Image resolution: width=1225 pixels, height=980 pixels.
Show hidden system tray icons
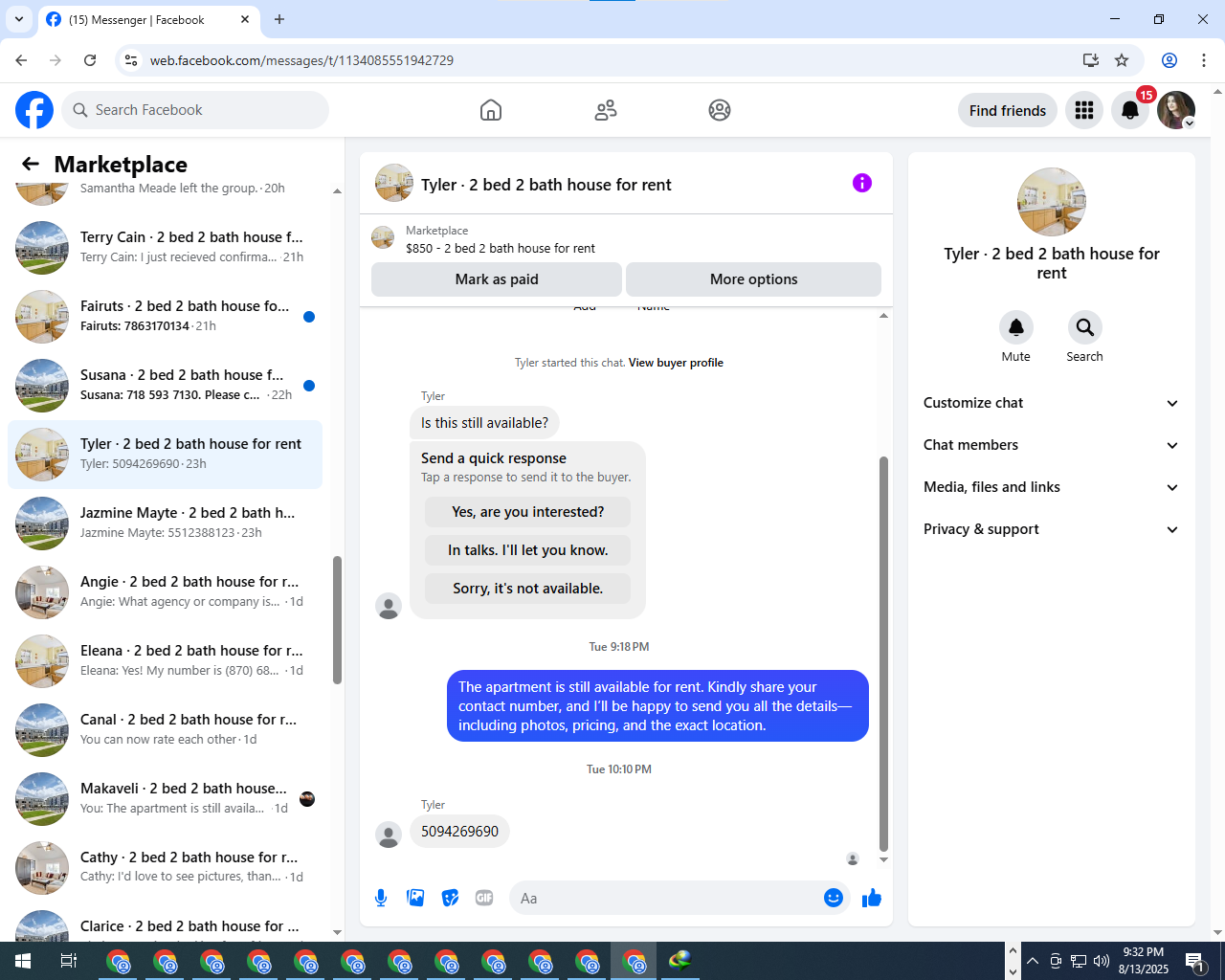coord(1033,961)
